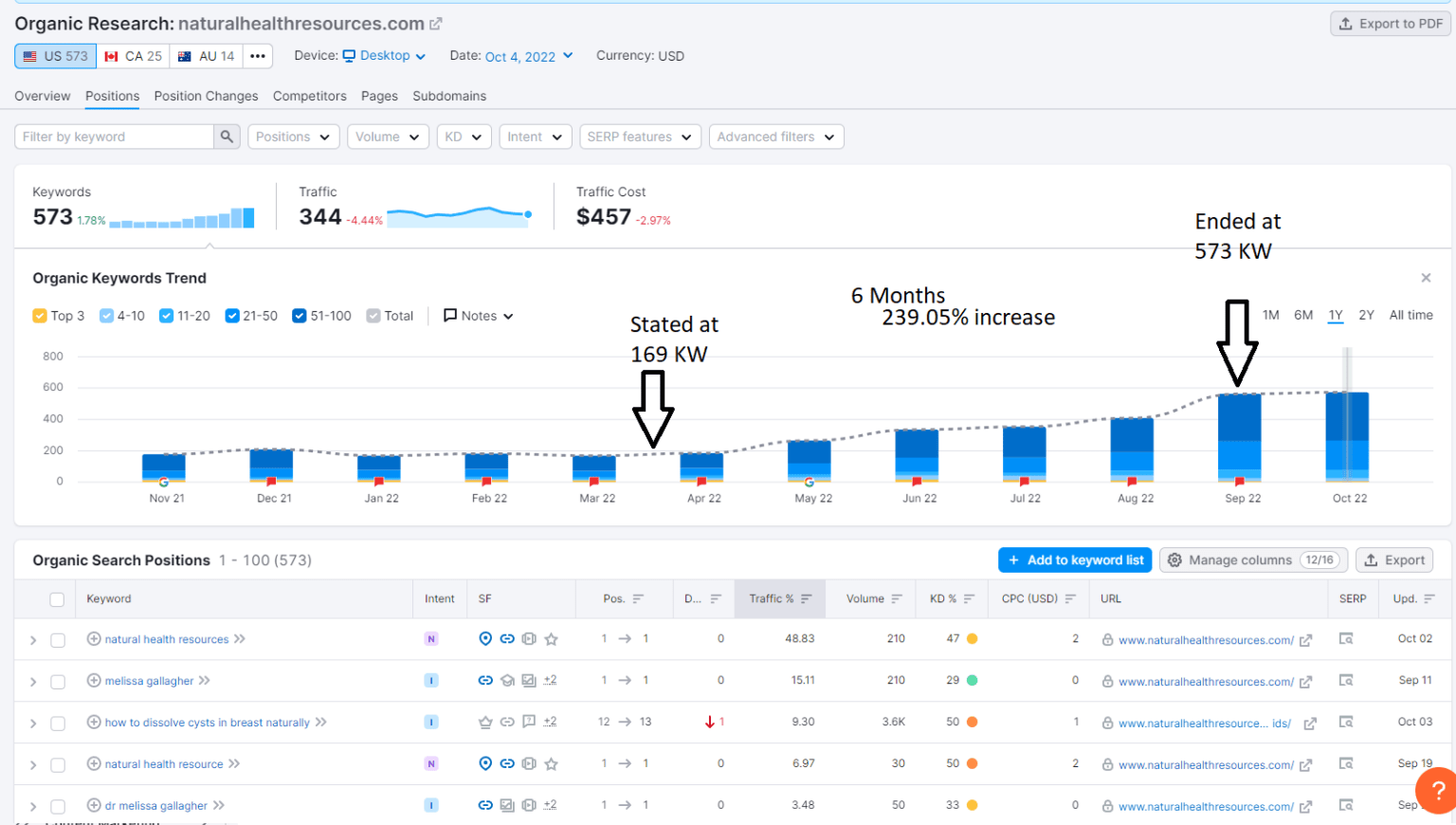The image size is (1456, 825).
Task: Click the Upd. column sort icon
Action: [x=1429, y=598]
